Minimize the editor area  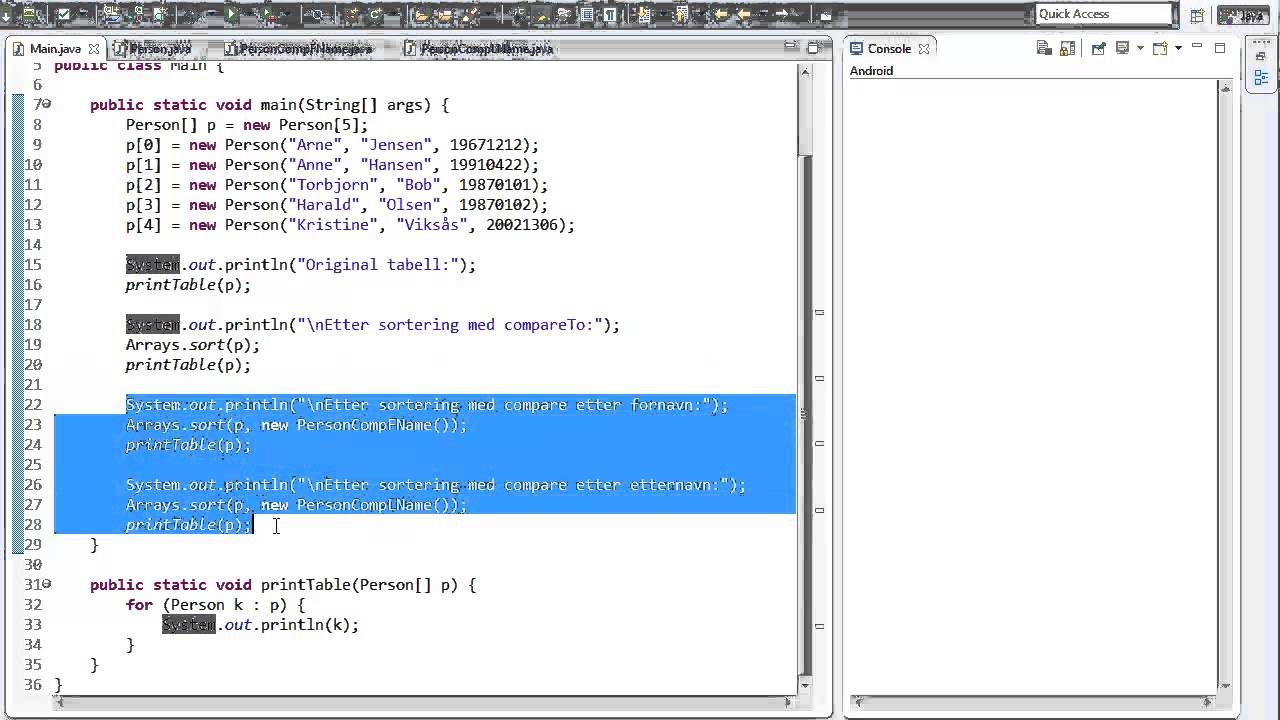click(x=791, y=47)
